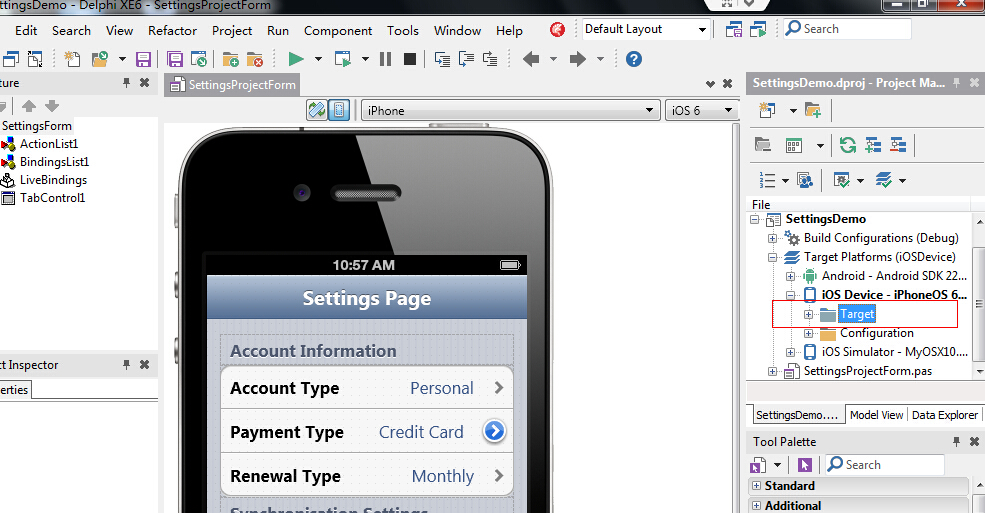Click the Save desktop layout icon

[734, 29]
